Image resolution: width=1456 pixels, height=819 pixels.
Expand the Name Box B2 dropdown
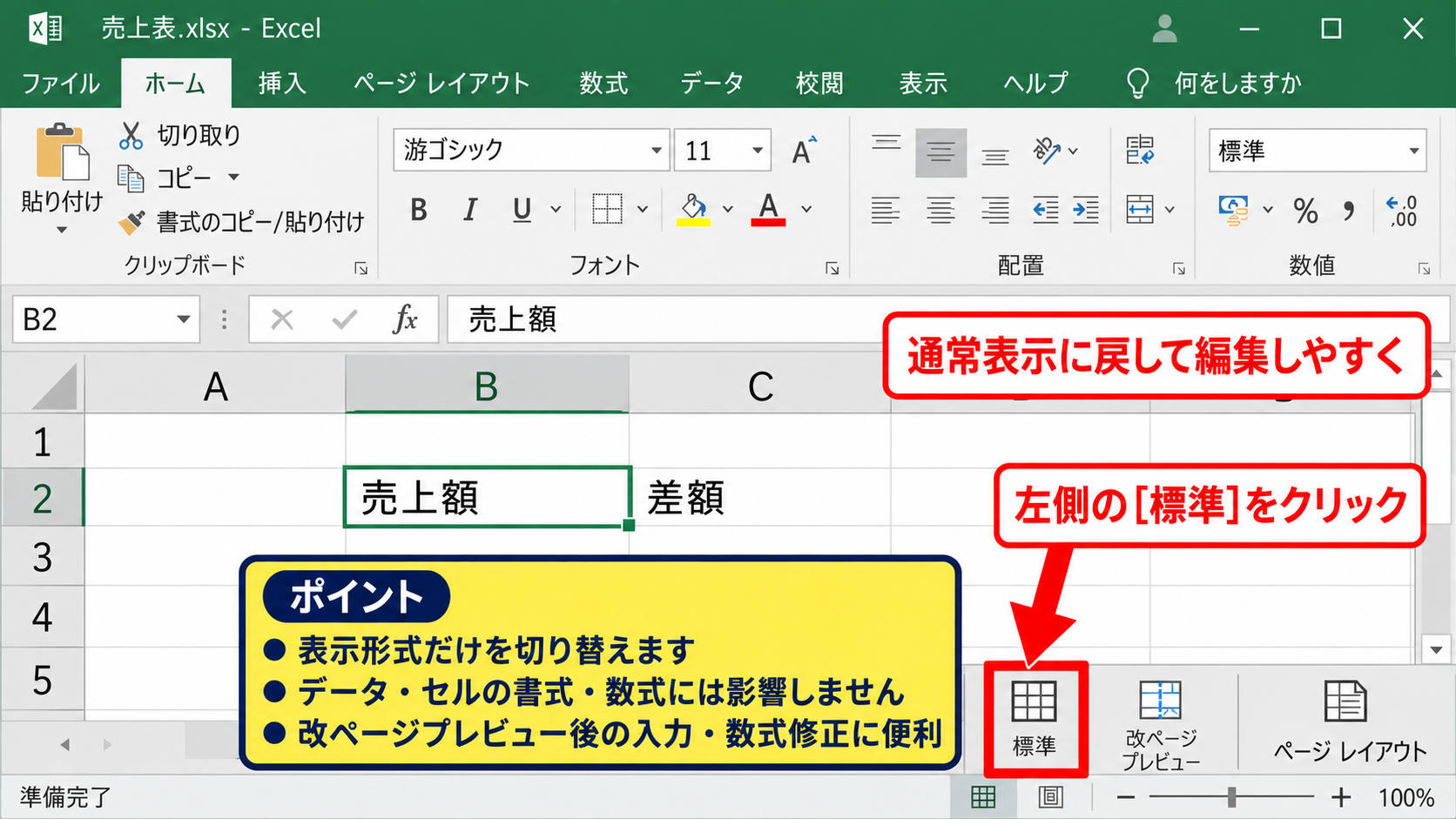point(184,319)
